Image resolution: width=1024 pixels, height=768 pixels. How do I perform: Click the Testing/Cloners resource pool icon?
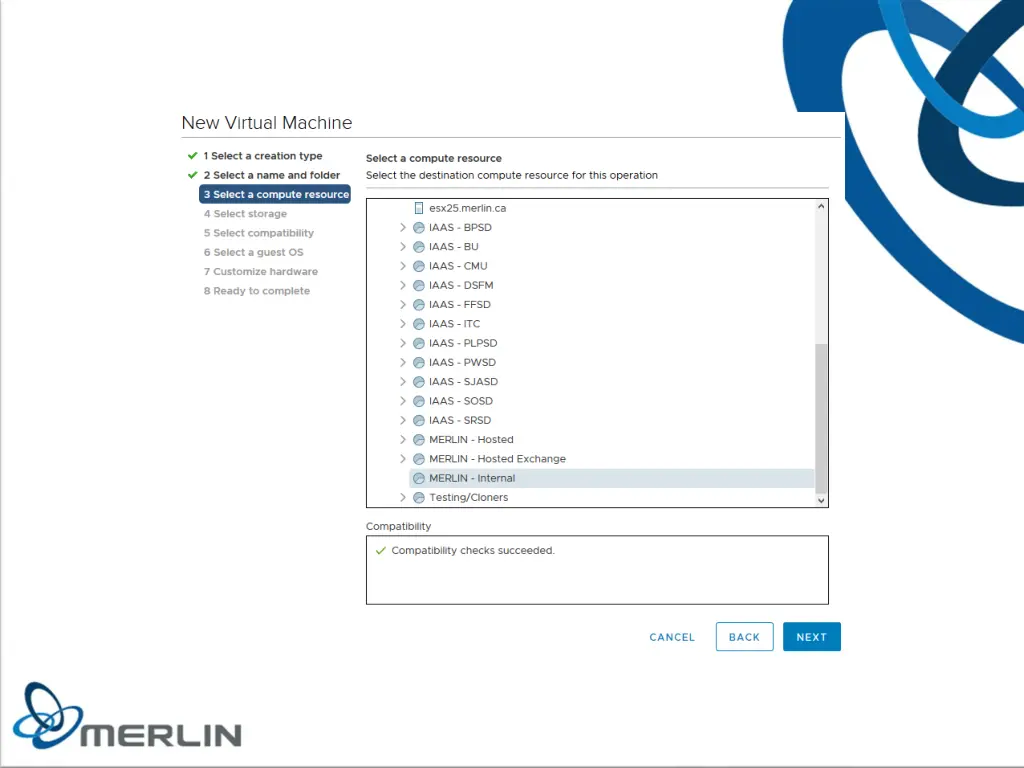[419, 498]
